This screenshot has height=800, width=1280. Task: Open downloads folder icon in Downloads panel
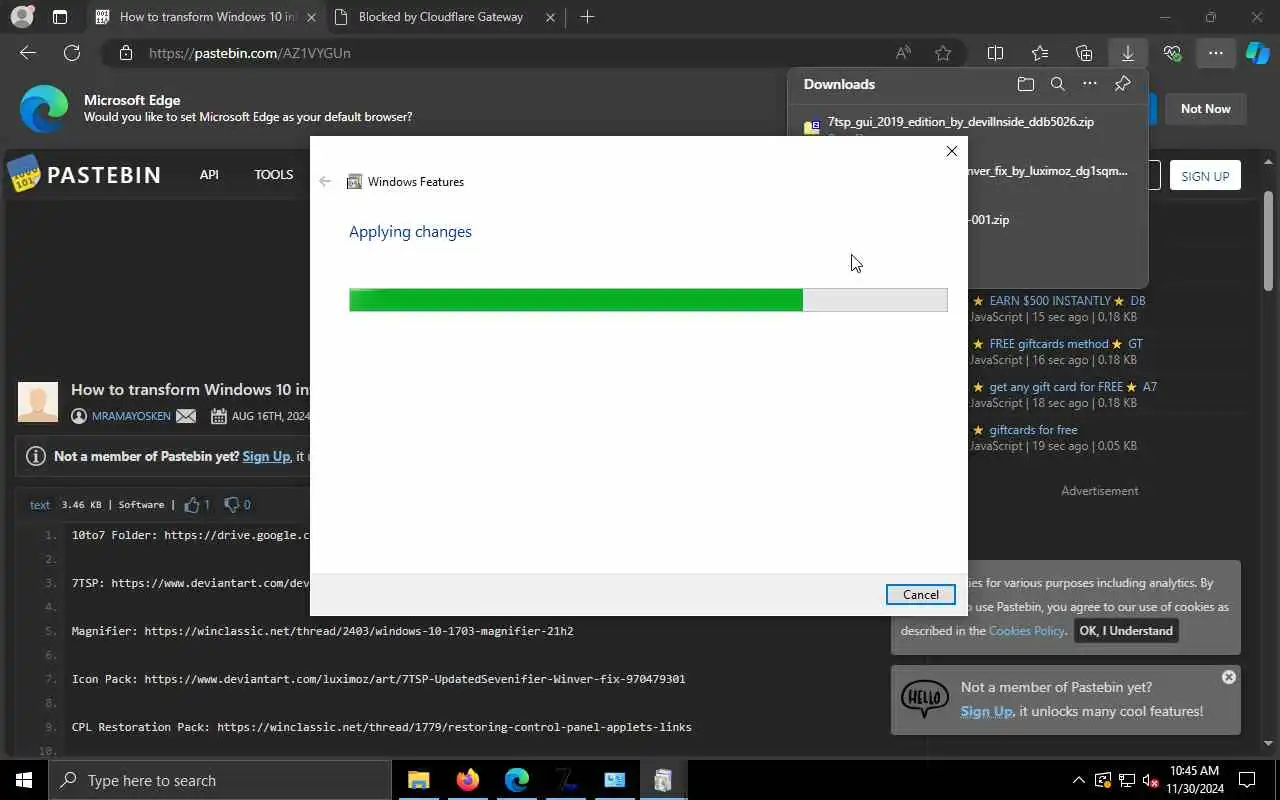coord(1025,84)
